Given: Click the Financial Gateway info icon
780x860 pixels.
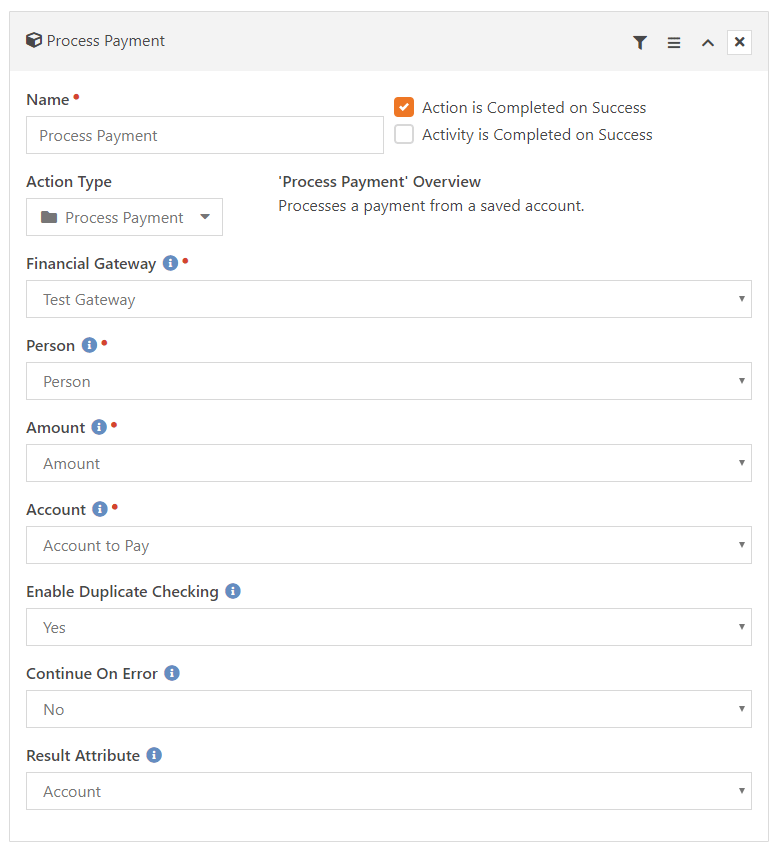Looking at the screenshot, I should pyautogui.click(x=171, y=263).
